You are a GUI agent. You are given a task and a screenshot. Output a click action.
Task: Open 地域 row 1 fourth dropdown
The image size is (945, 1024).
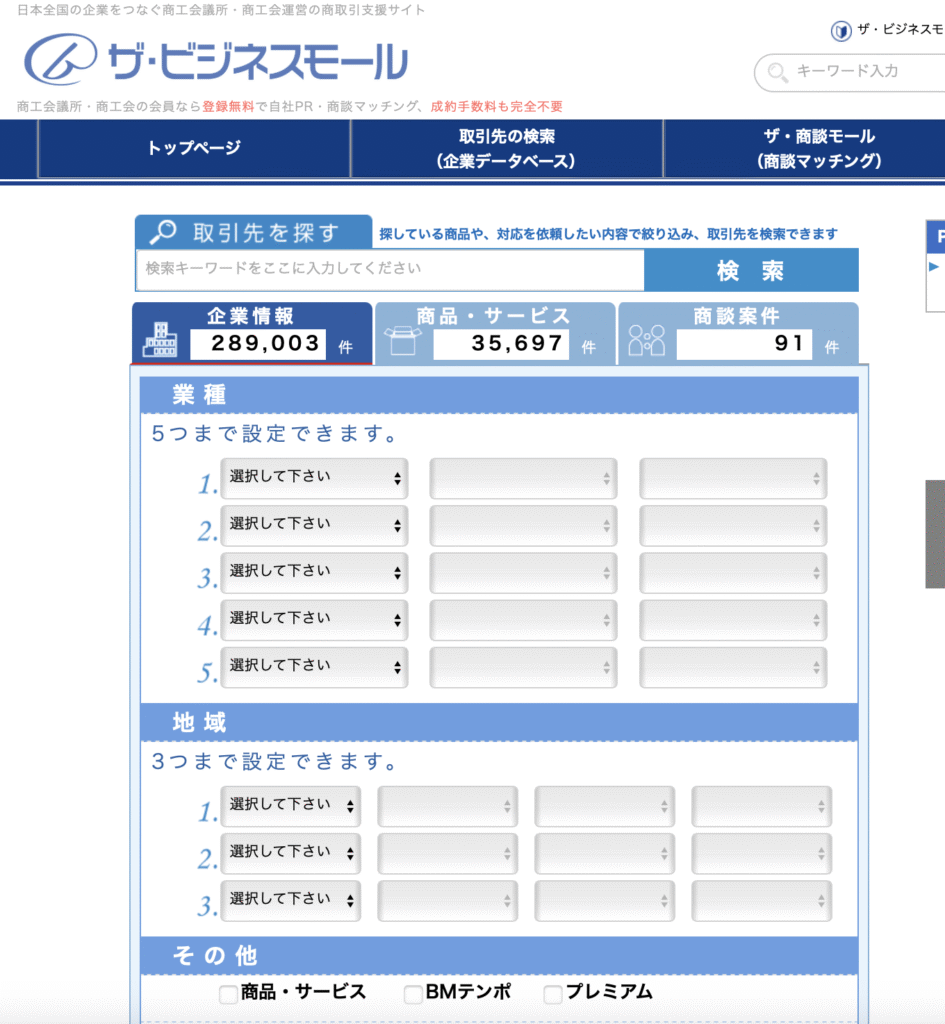point(761,806)
